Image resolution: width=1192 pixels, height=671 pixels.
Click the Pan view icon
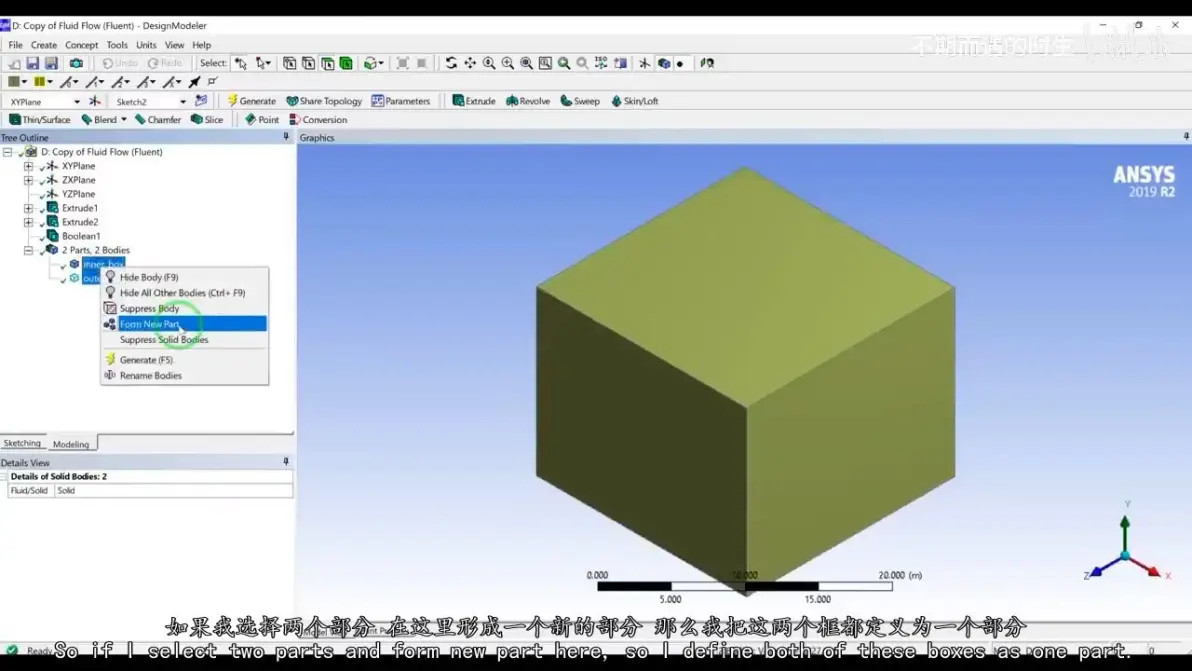pyautogui.click(x=470, y=63)
